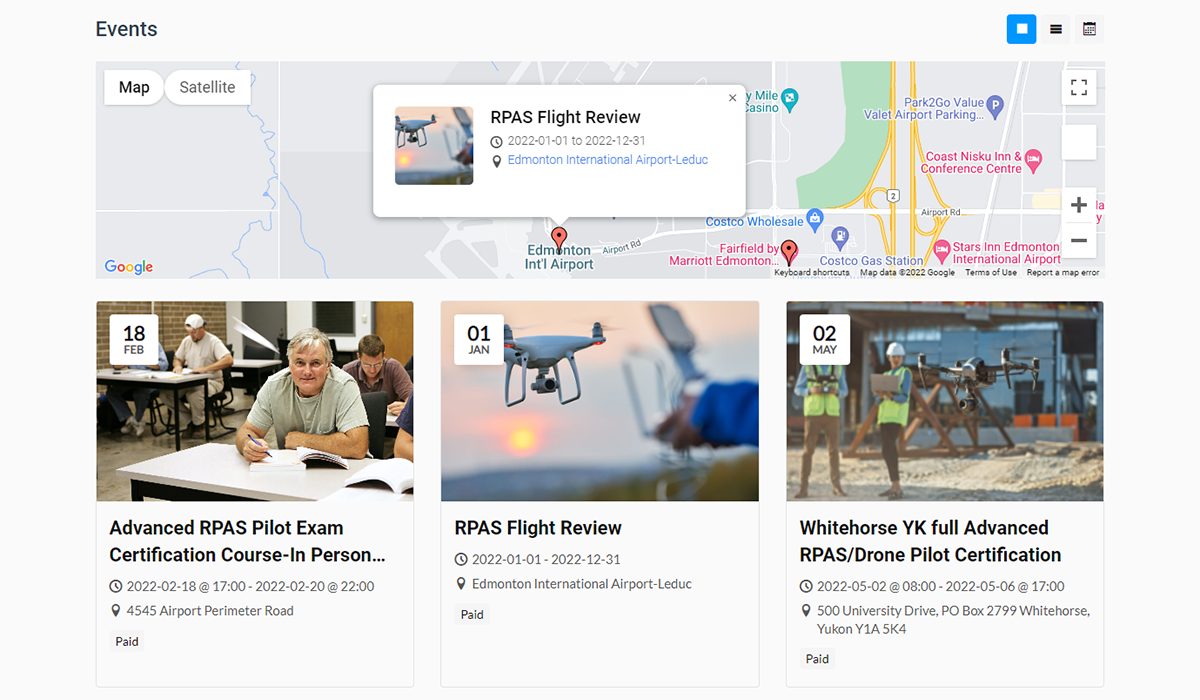The image size is (1200, 700).
Task: Toggle fullscreen map view
Action: click(x=1078, y=88)
